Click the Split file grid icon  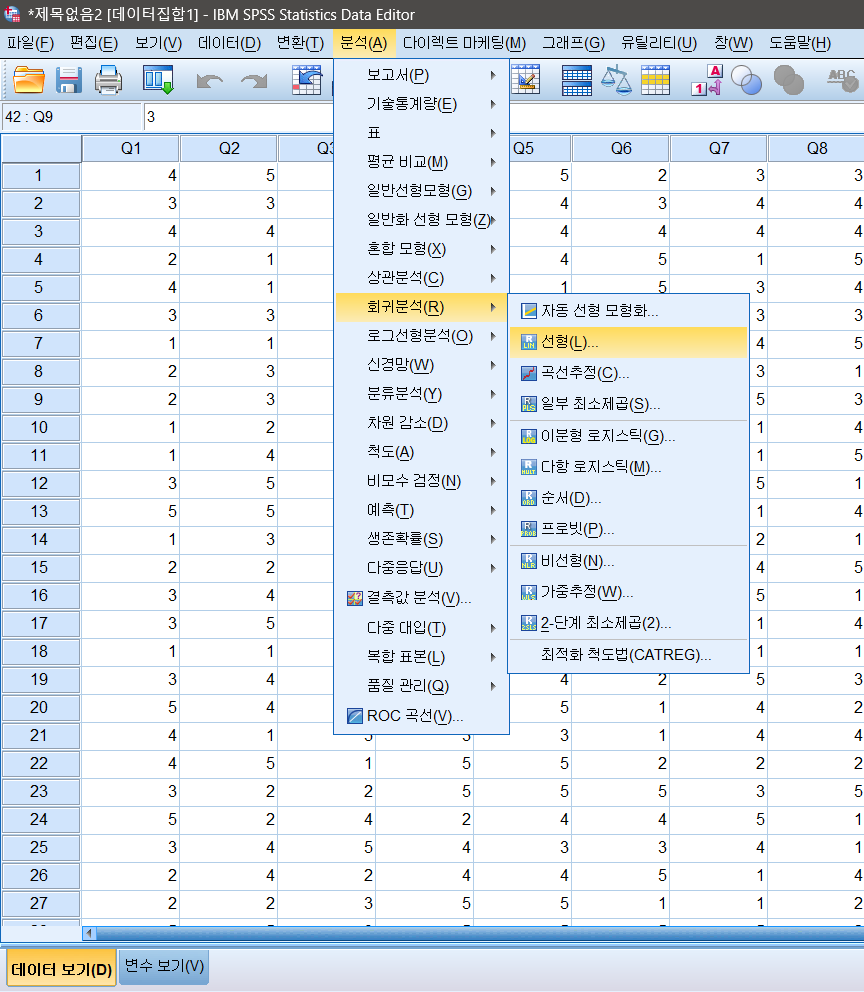click(576, 80)
